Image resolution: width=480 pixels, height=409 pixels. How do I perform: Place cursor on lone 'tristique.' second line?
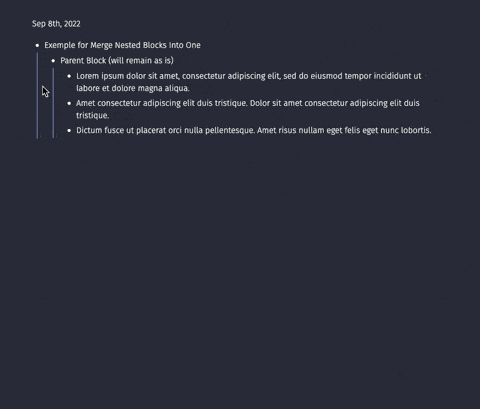pyautogui.click(x=92, y=115)
